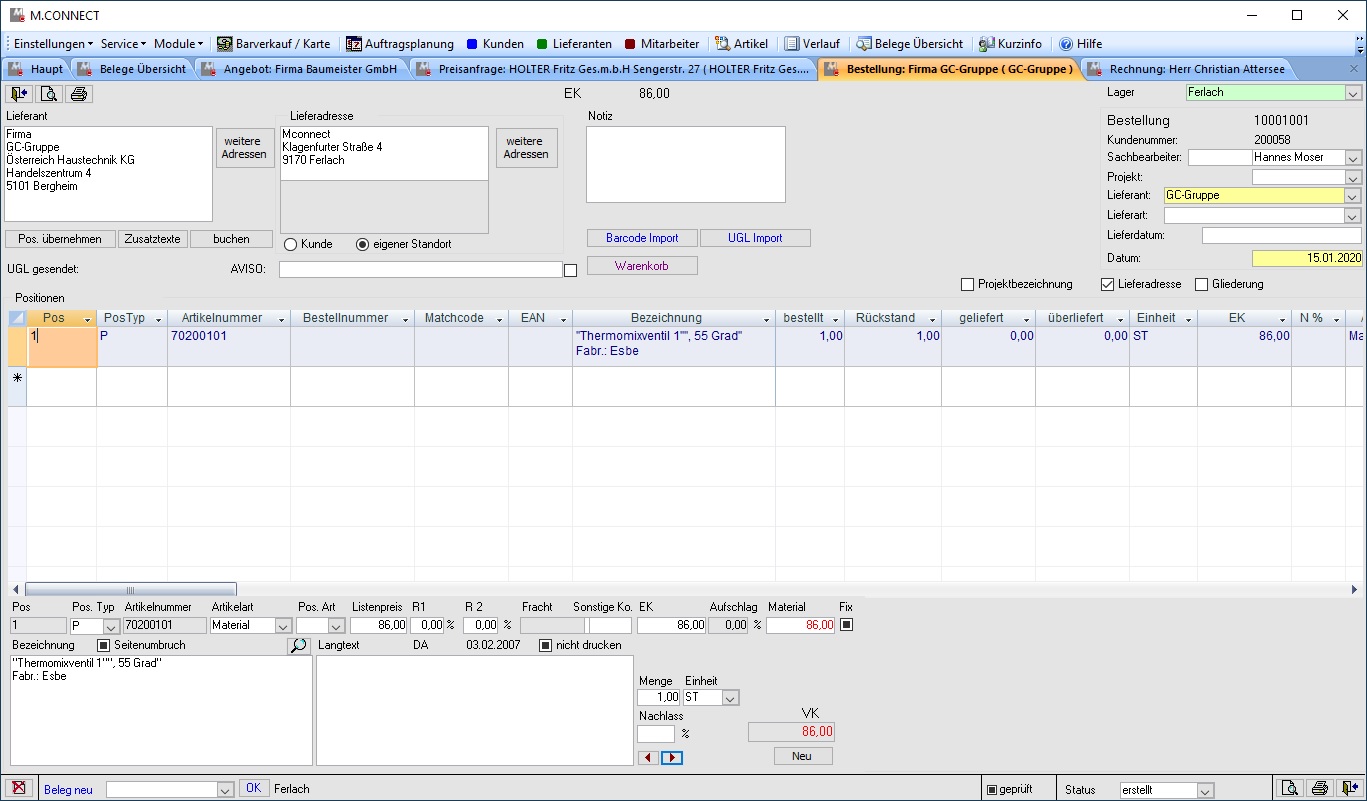The width and height of the screenshot is (1367, 801).
Task: Open the Status dropdown showing erstellt
Action: [x=1205, y=790]
